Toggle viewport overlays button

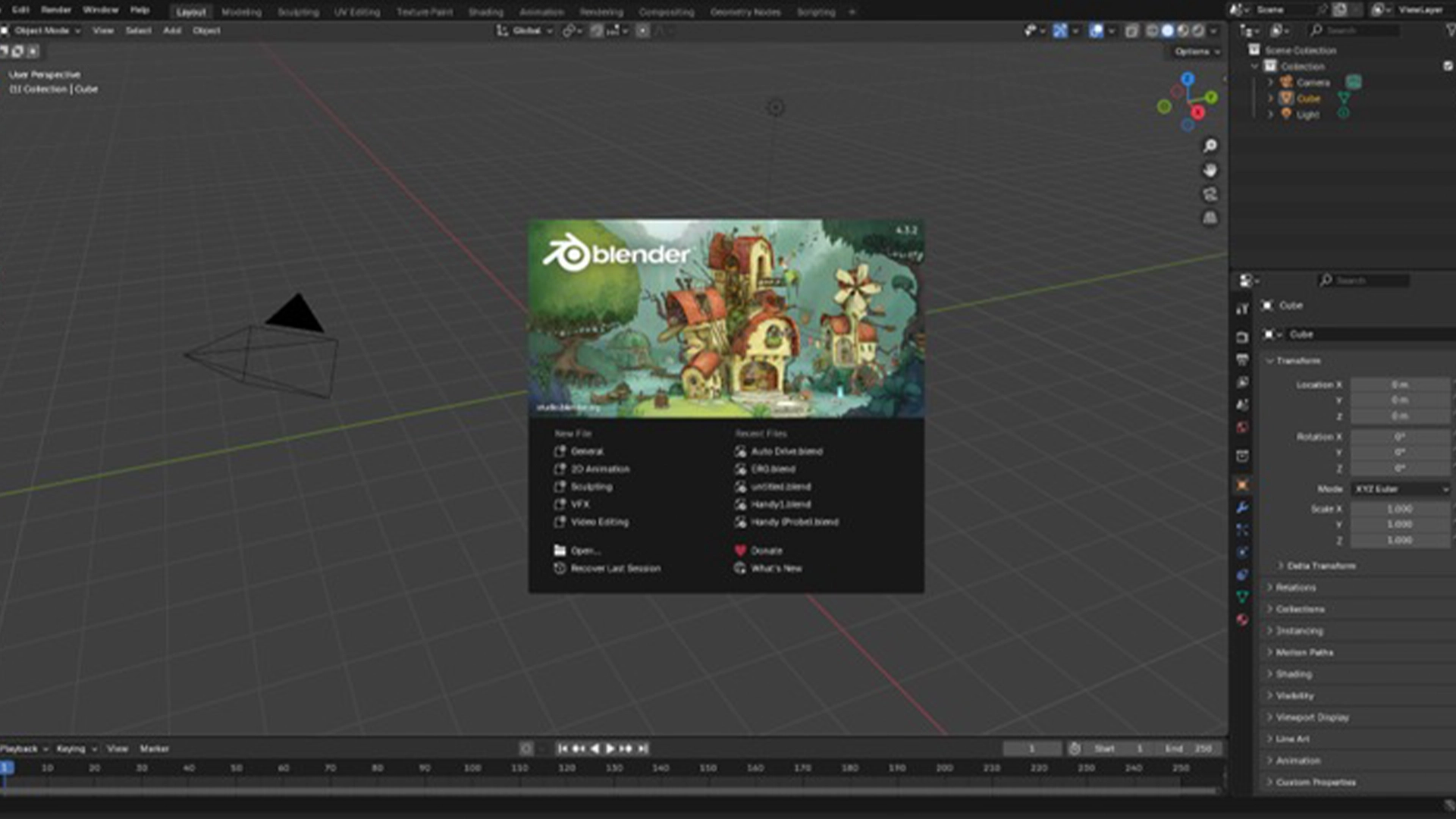click(x=1097, y=30)
